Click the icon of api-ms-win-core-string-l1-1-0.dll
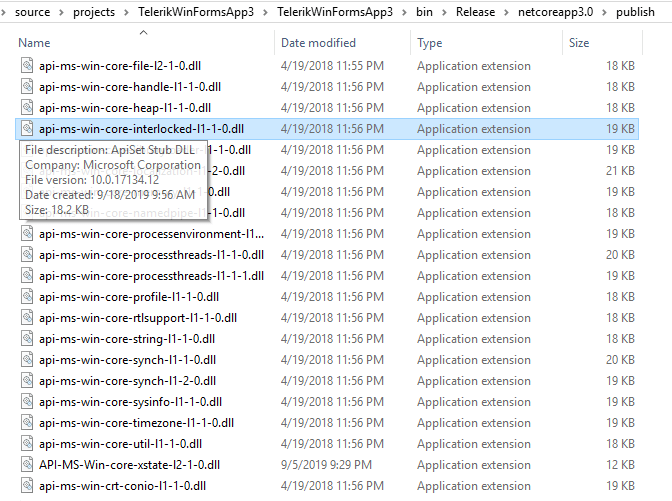672x501 pixels. pos(27,339)
